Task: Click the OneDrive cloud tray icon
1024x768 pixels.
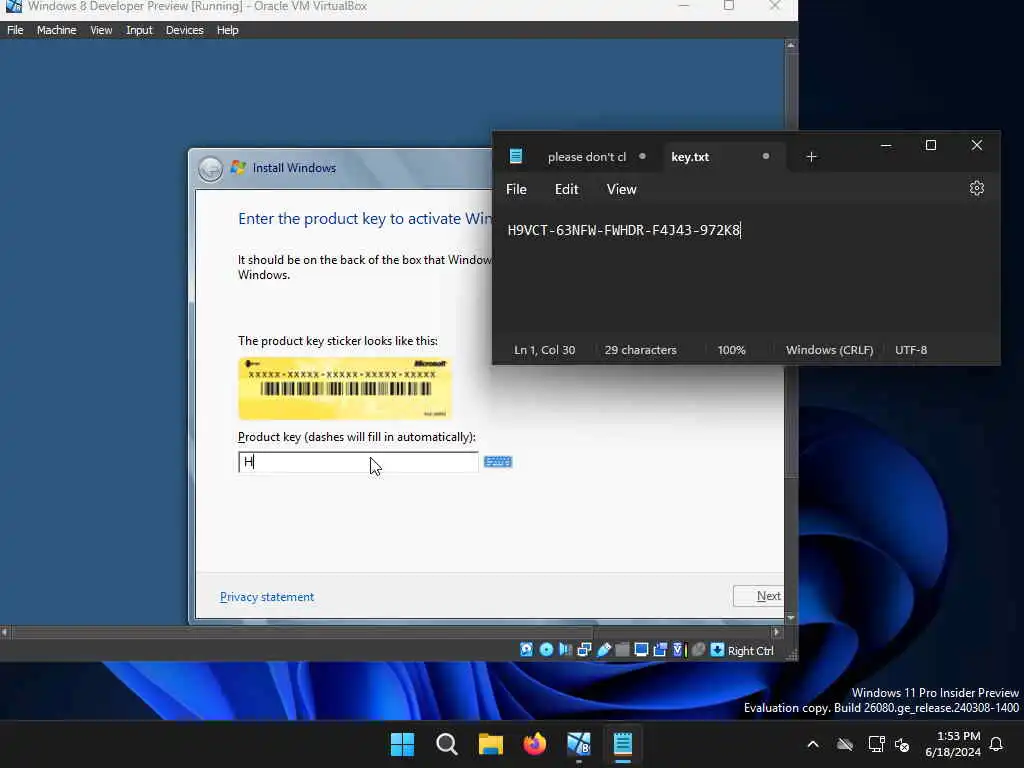Action: pyautogui.click(x=845, y=744)
